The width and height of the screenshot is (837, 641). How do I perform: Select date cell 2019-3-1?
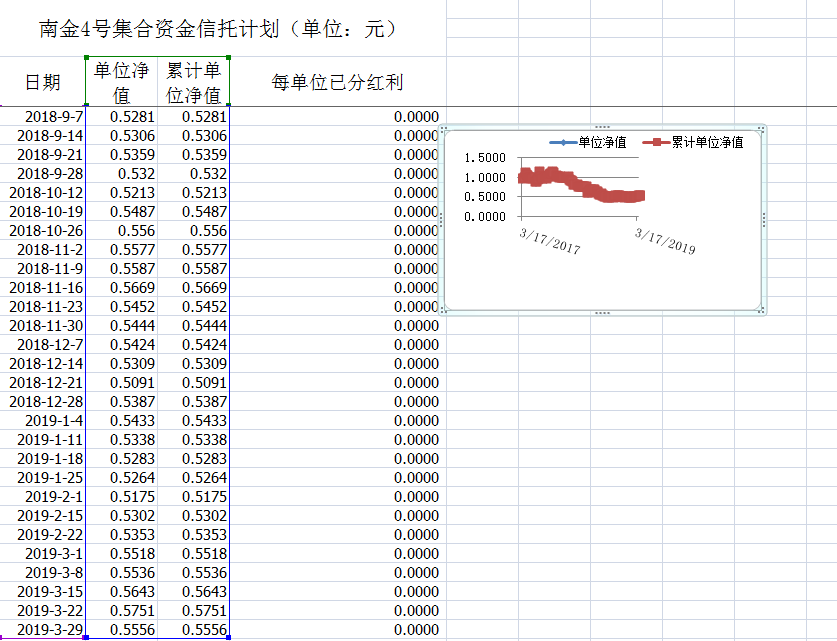click(x=43, y=553)
